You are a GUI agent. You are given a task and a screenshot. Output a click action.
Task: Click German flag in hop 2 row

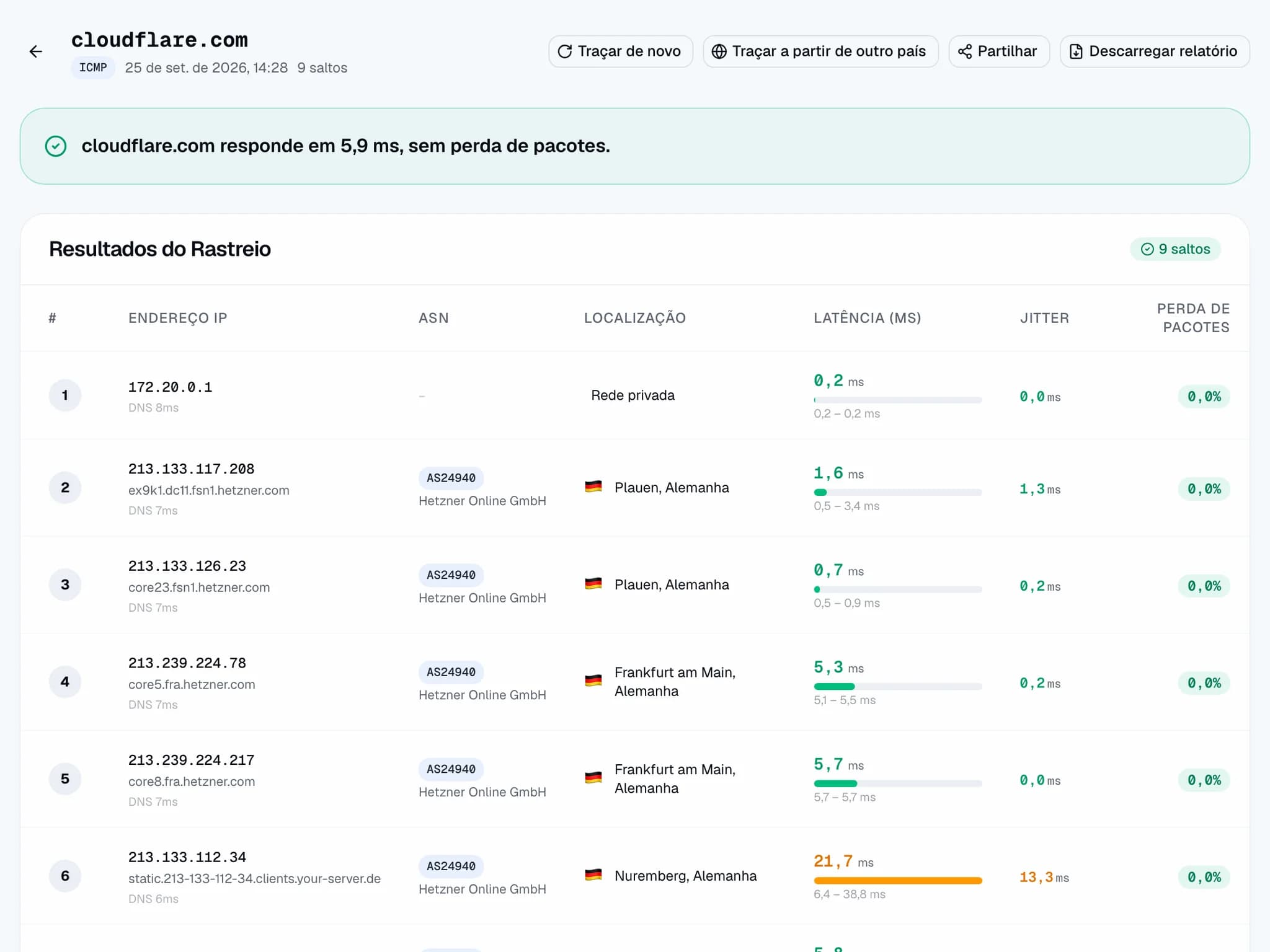click(x=593, y=487)
